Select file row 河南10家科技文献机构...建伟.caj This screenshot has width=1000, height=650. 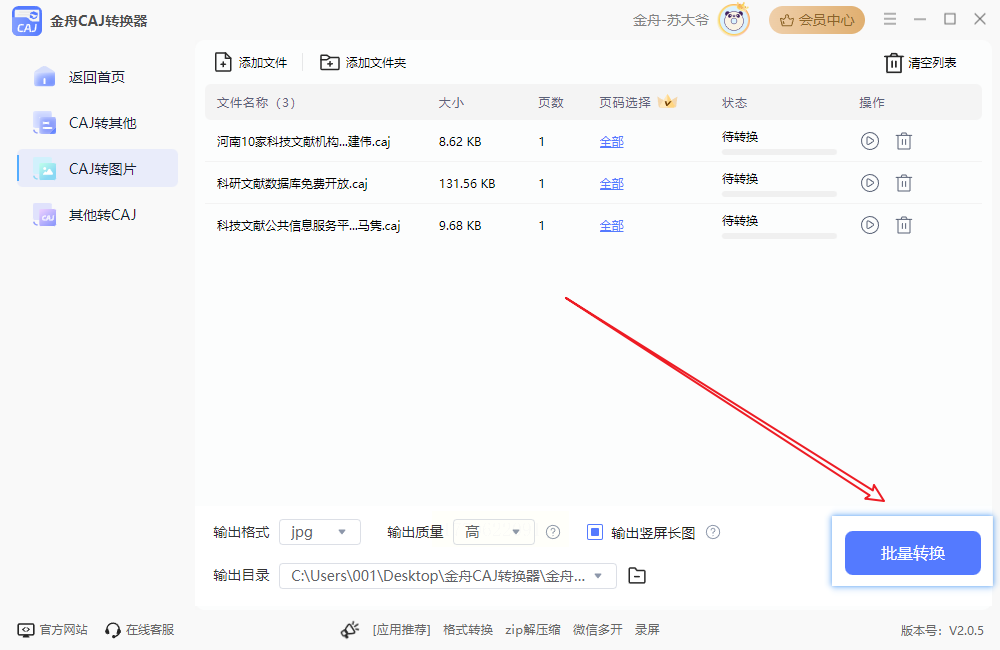[x=593, y=142]
